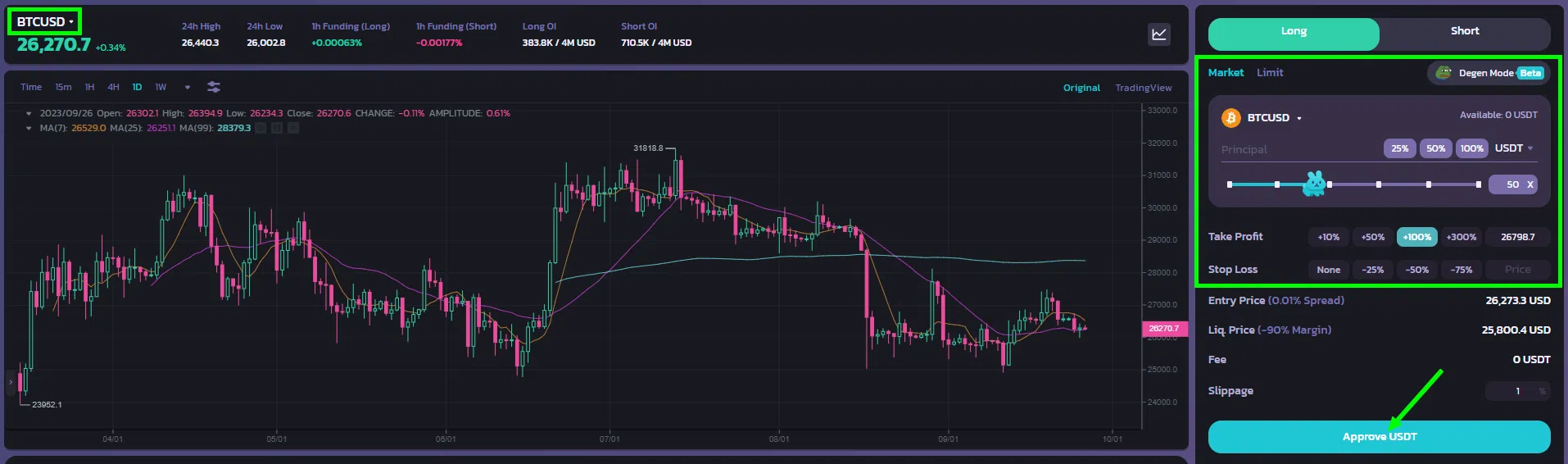The height and width of the screenshot is (464, 1568).
Task: Click the current price marker 26270.7 on axis
Action: 1164,329
